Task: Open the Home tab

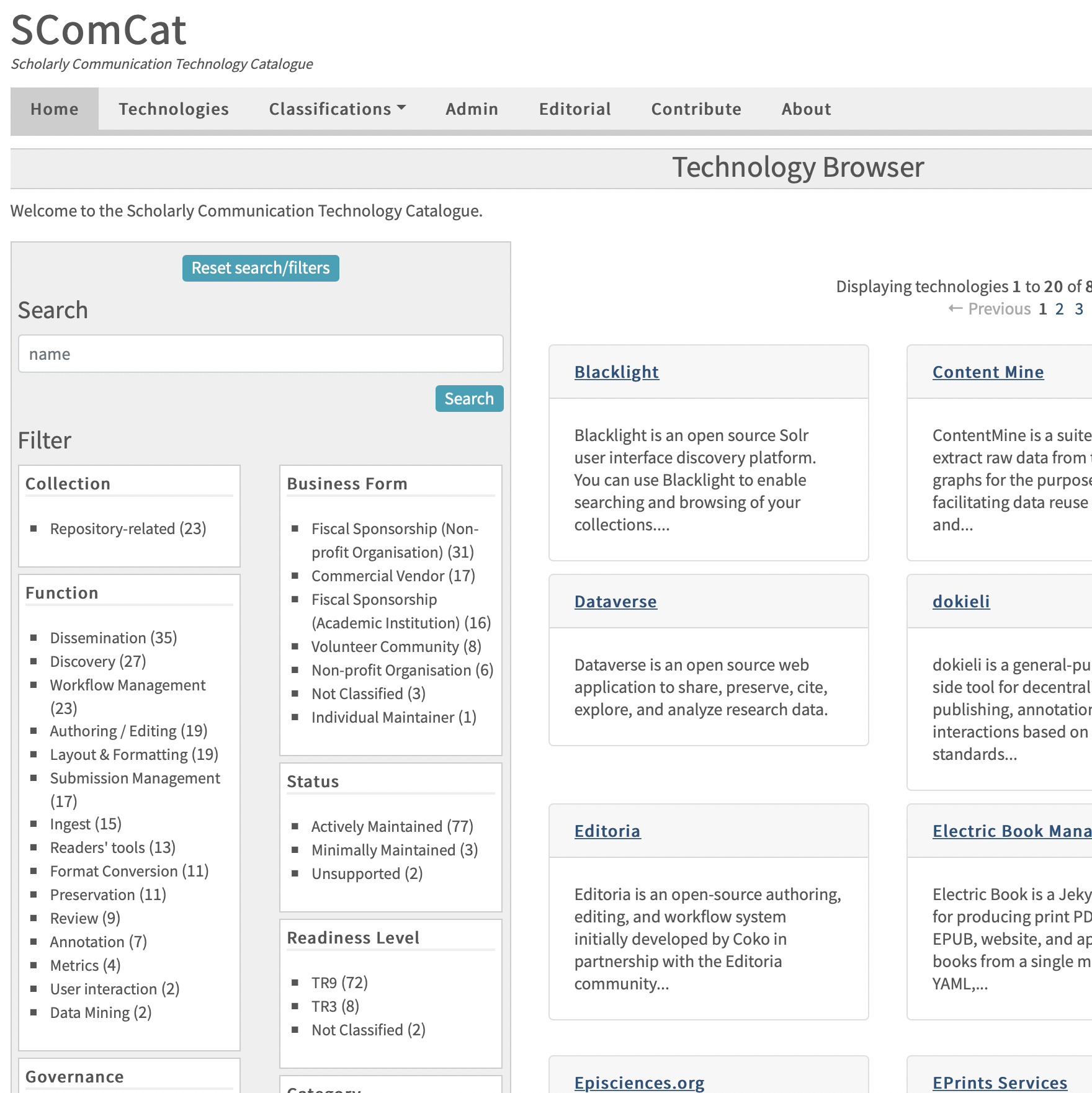Action: (x=55, y=109)
